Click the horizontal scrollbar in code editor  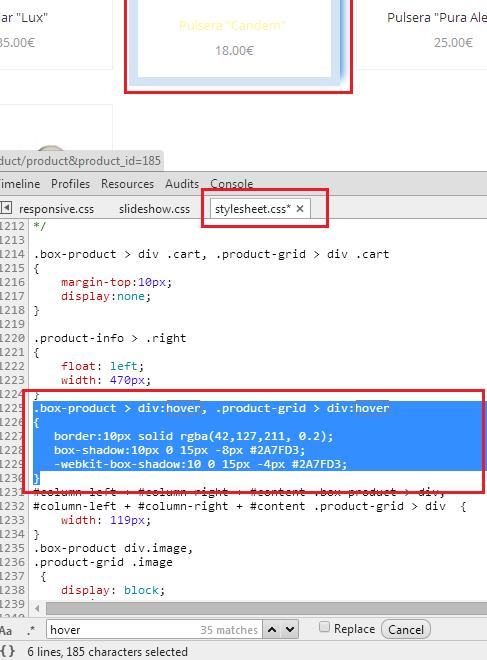[x=266, y=608]
